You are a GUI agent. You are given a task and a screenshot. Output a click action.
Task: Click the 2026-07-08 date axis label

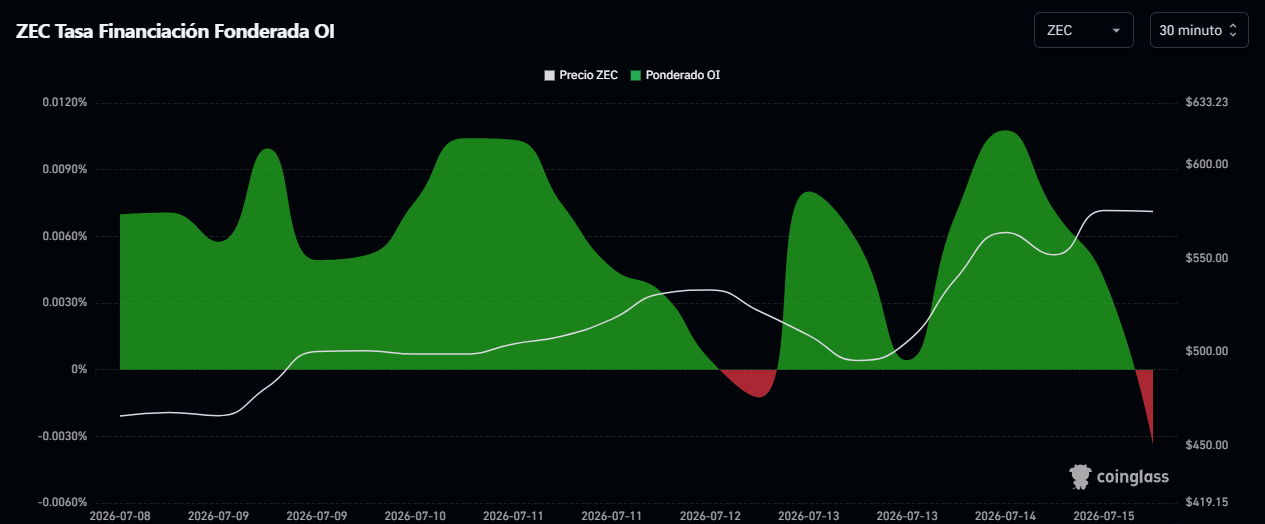(x=120, y=516)
